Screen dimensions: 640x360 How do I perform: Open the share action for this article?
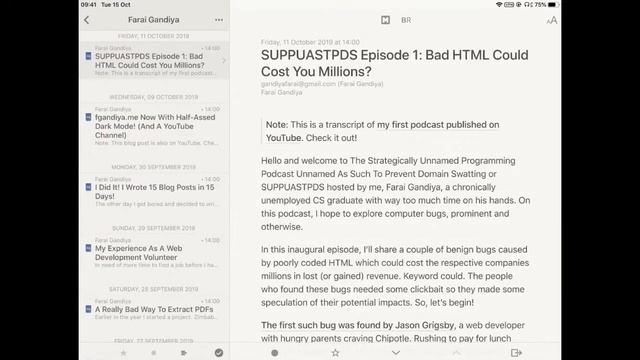516,353
